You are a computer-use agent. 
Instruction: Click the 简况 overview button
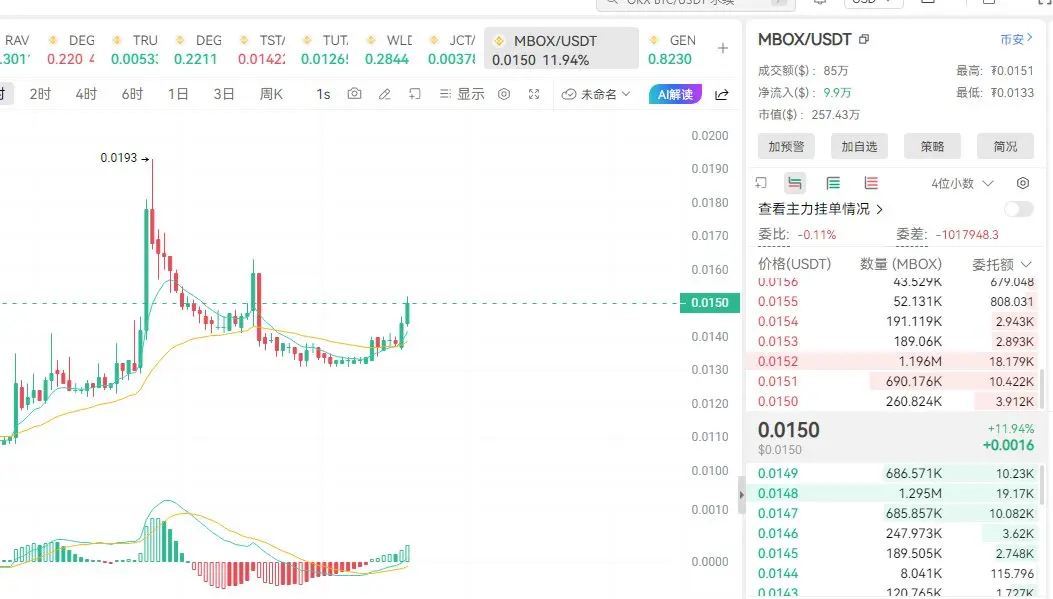pyautogui.click(x=1005, y=146)
